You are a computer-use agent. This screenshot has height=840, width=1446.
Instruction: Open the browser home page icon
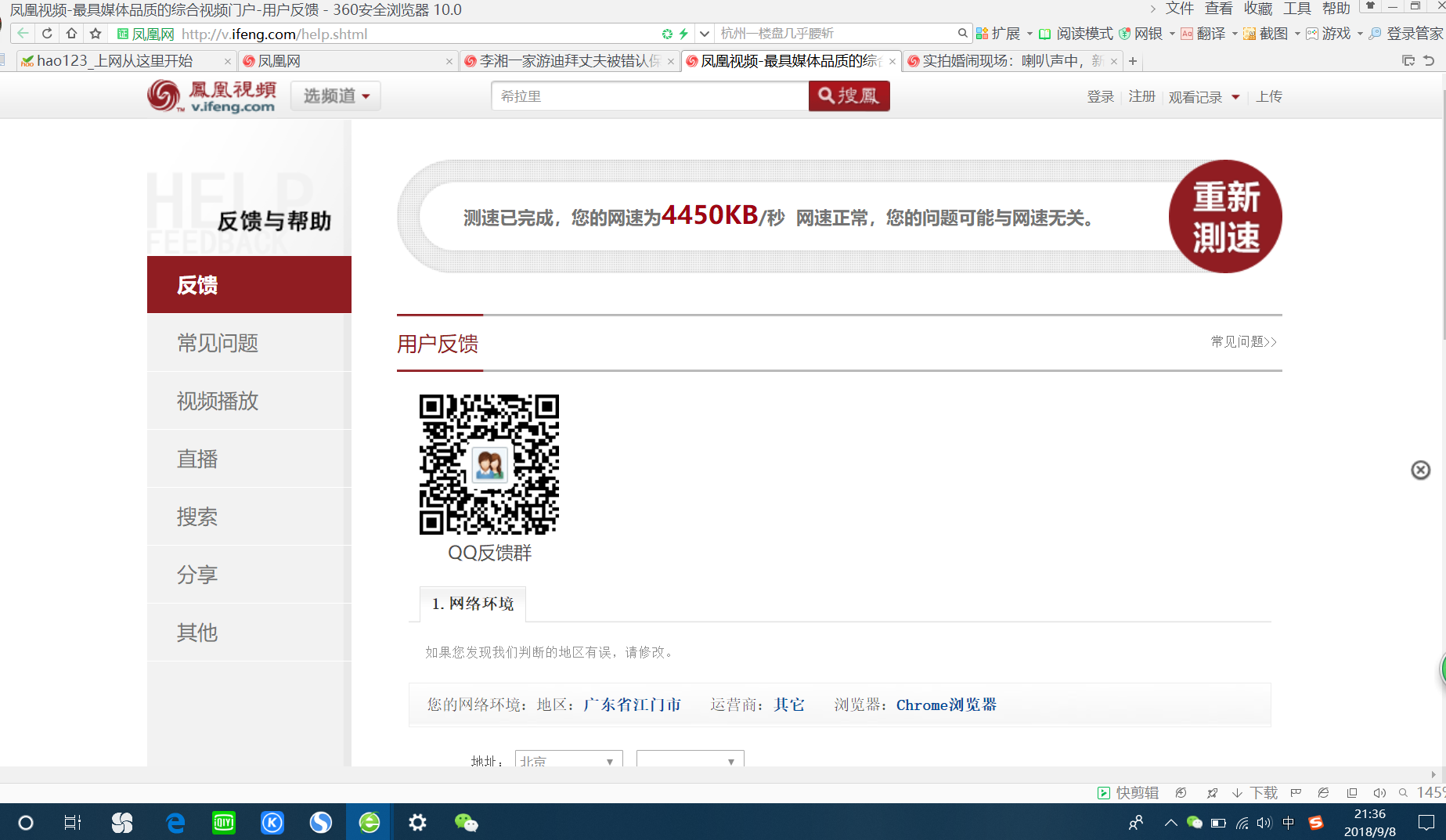coord(71,34)
